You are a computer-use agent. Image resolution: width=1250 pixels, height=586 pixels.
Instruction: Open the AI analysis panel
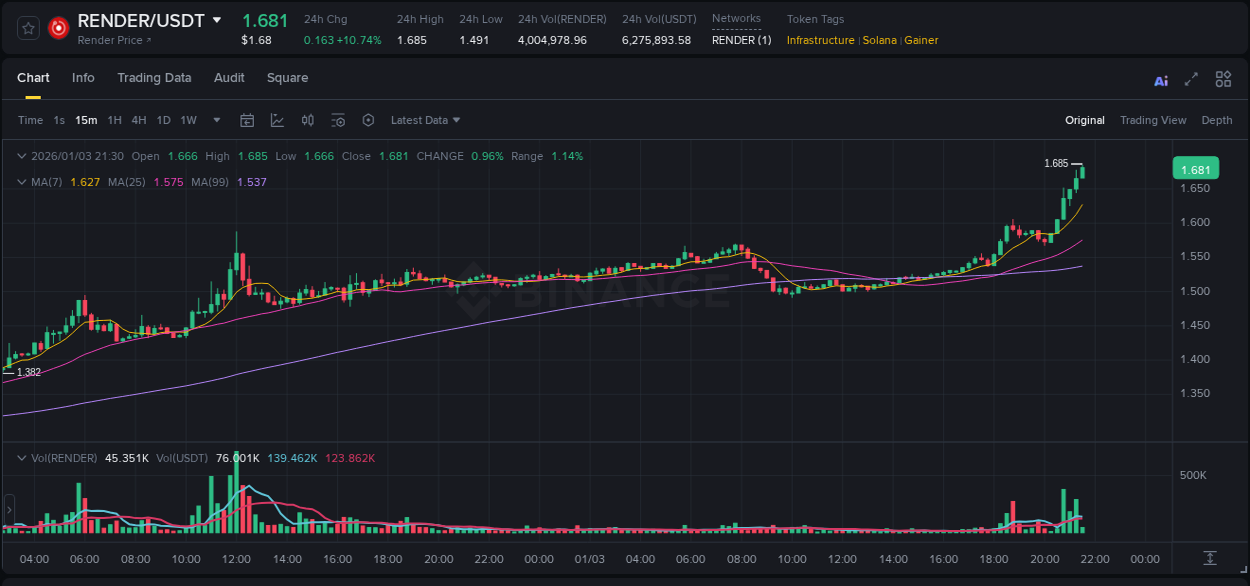(x=1160, y=79)
